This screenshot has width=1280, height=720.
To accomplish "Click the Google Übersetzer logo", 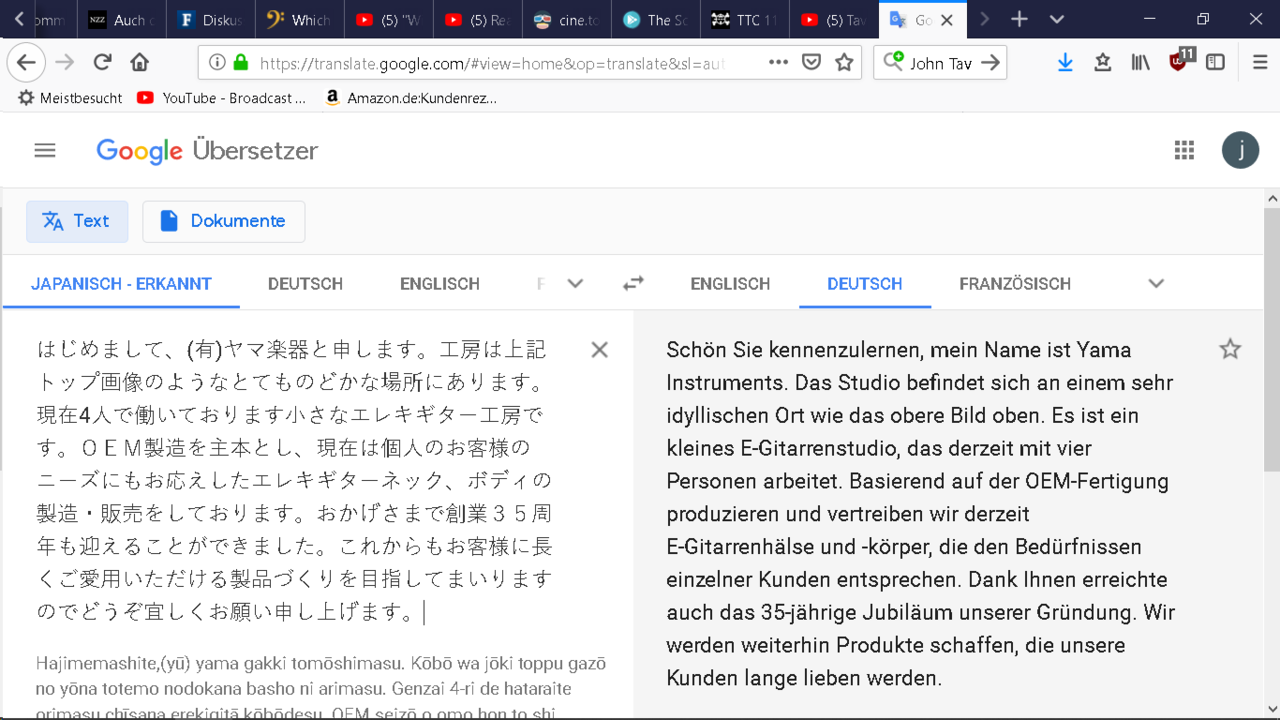I will (x=207, y=150).
